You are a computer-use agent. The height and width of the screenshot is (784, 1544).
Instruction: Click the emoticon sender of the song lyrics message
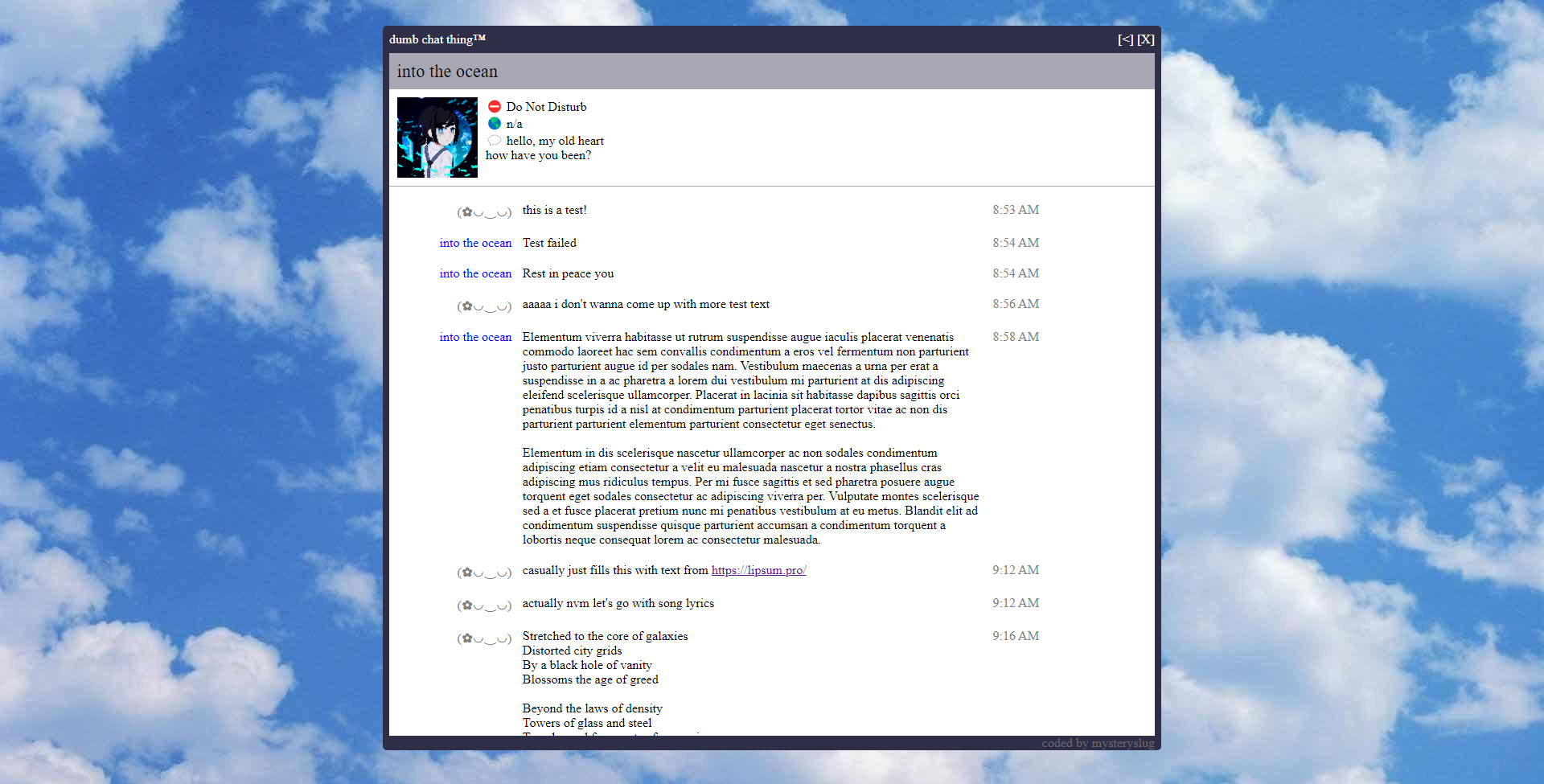click(x=484, y=638)
